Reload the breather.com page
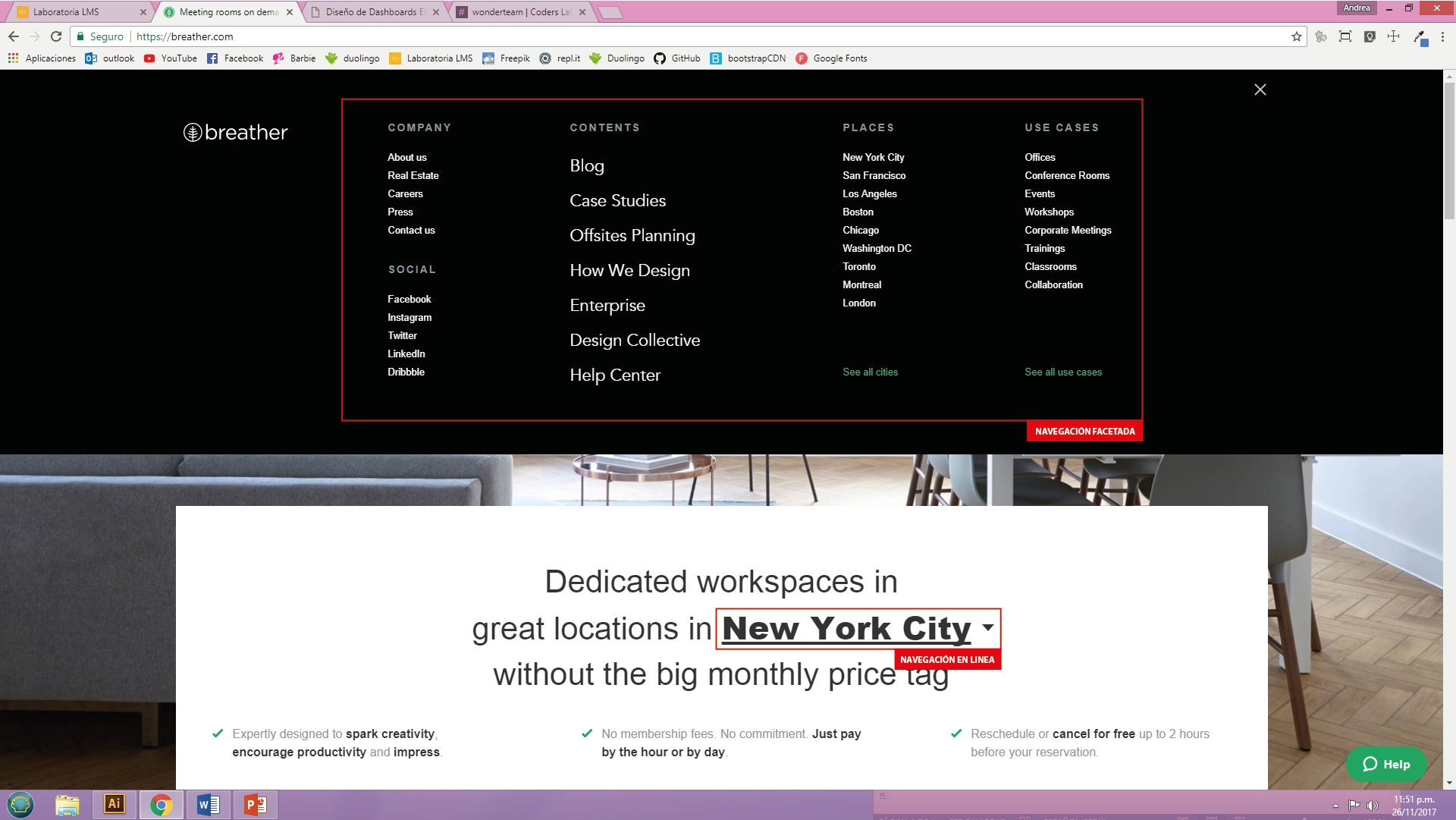Image resolution: width=1456 pixels, height=820 pixels. click(x=56, y=36)
